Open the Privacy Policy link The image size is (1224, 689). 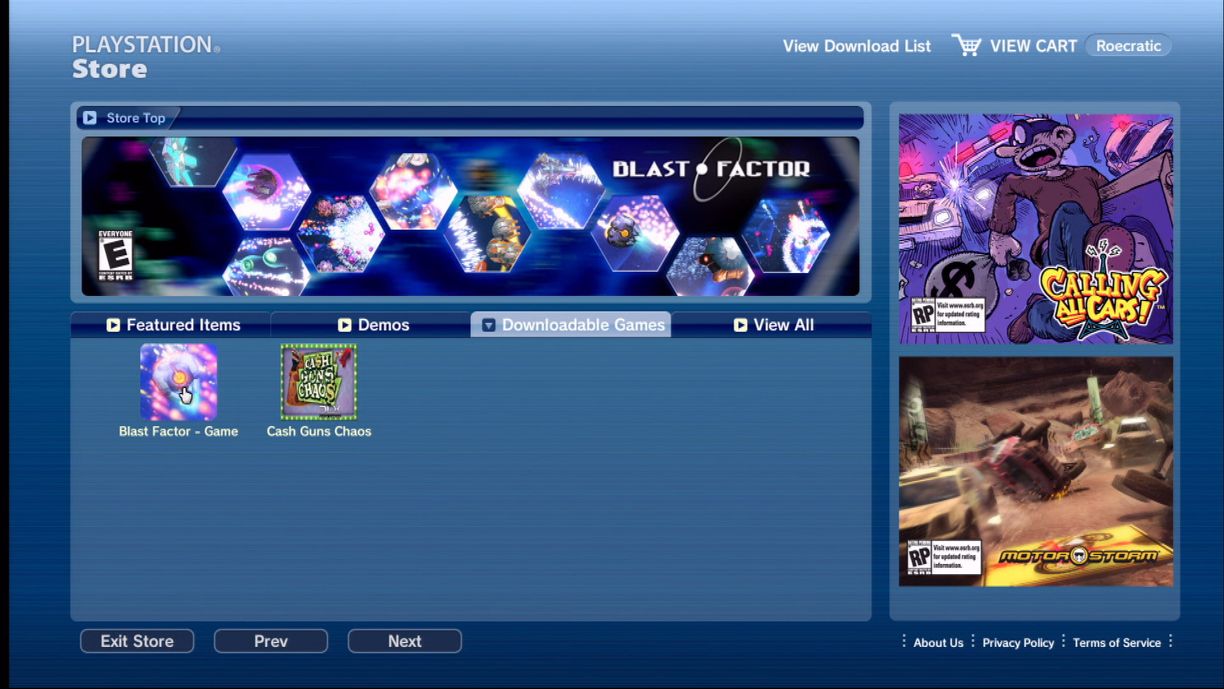tap(1018, 643)
